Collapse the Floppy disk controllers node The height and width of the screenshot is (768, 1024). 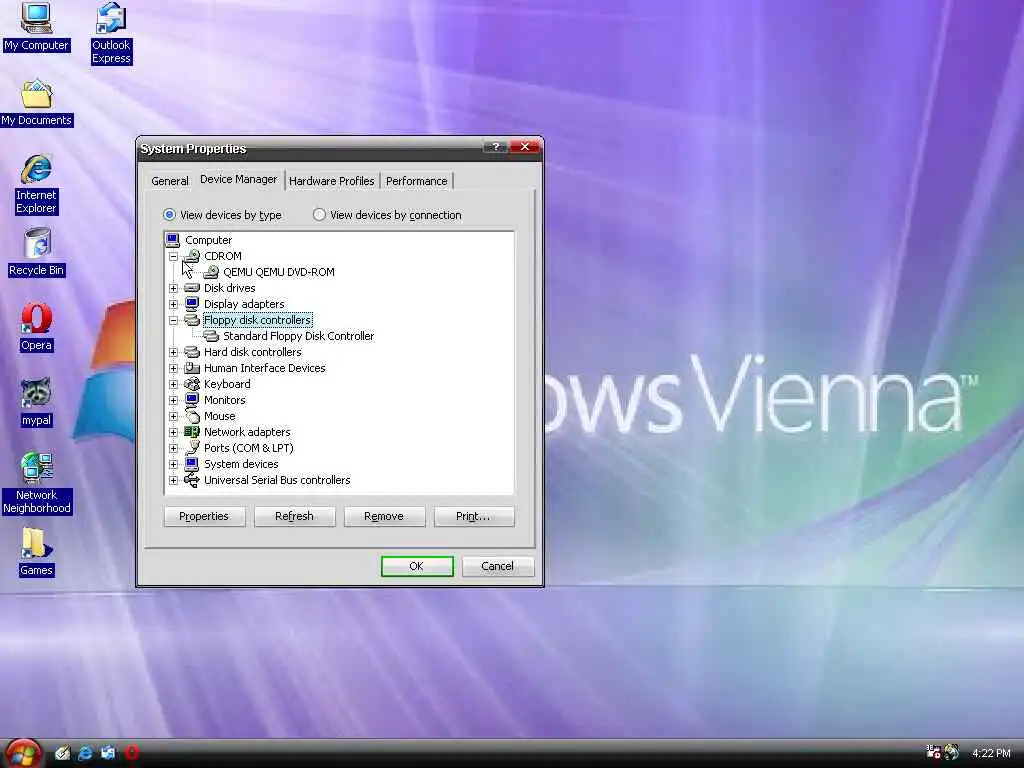tap(173, 320)
